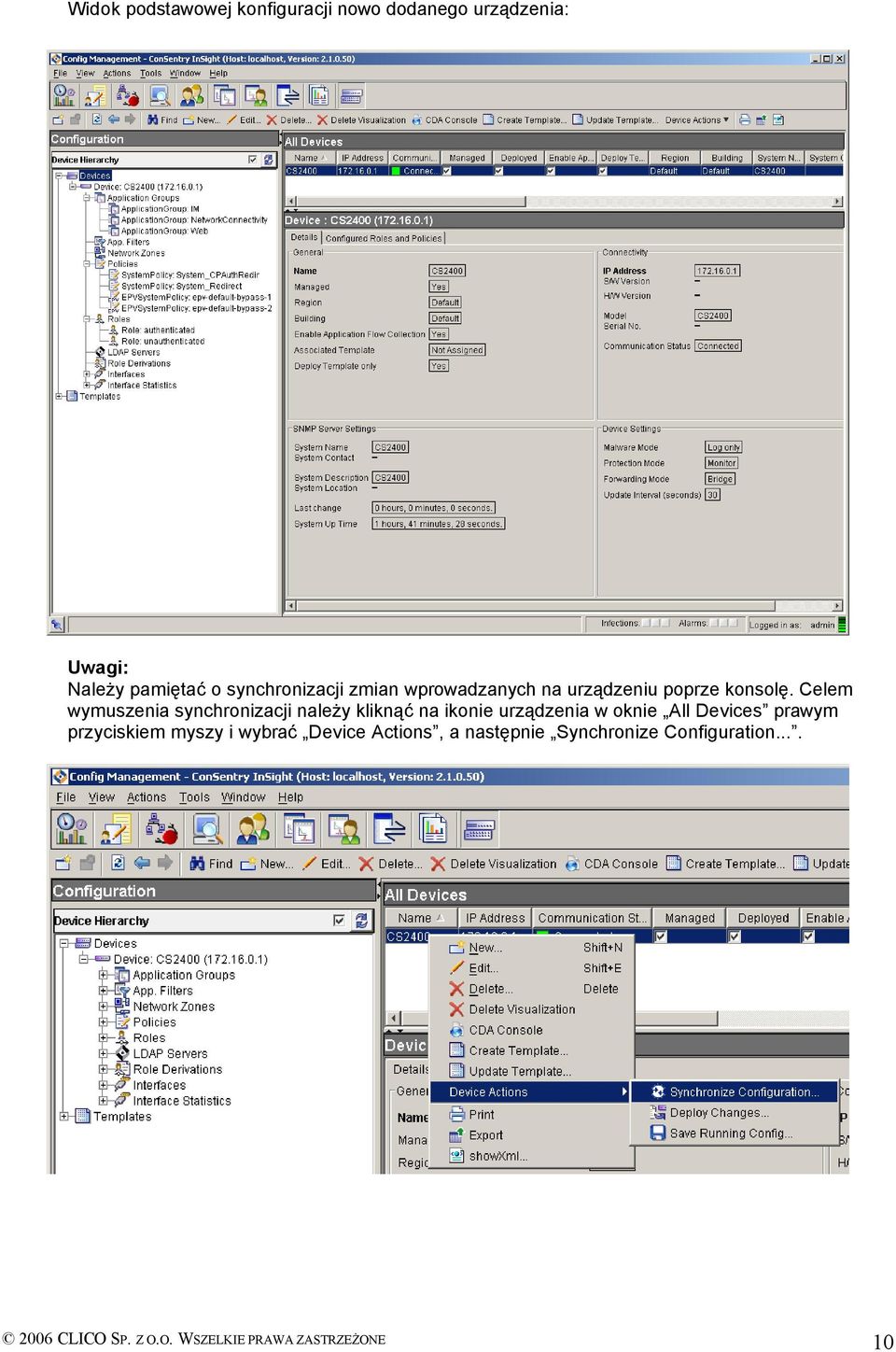Click the Region column header in the top screenshot

tap(675, 159)
